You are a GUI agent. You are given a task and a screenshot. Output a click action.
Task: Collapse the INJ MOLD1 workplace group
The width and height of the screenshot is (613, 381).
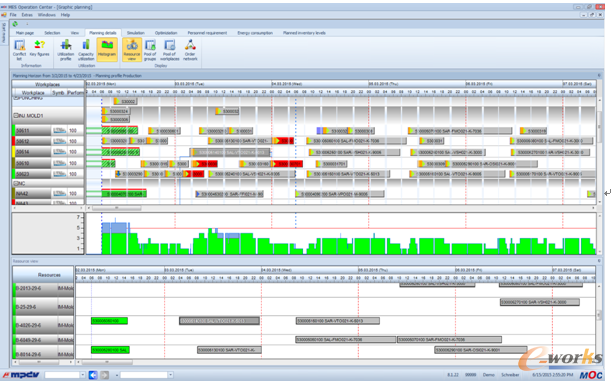[x=16, y=115]
